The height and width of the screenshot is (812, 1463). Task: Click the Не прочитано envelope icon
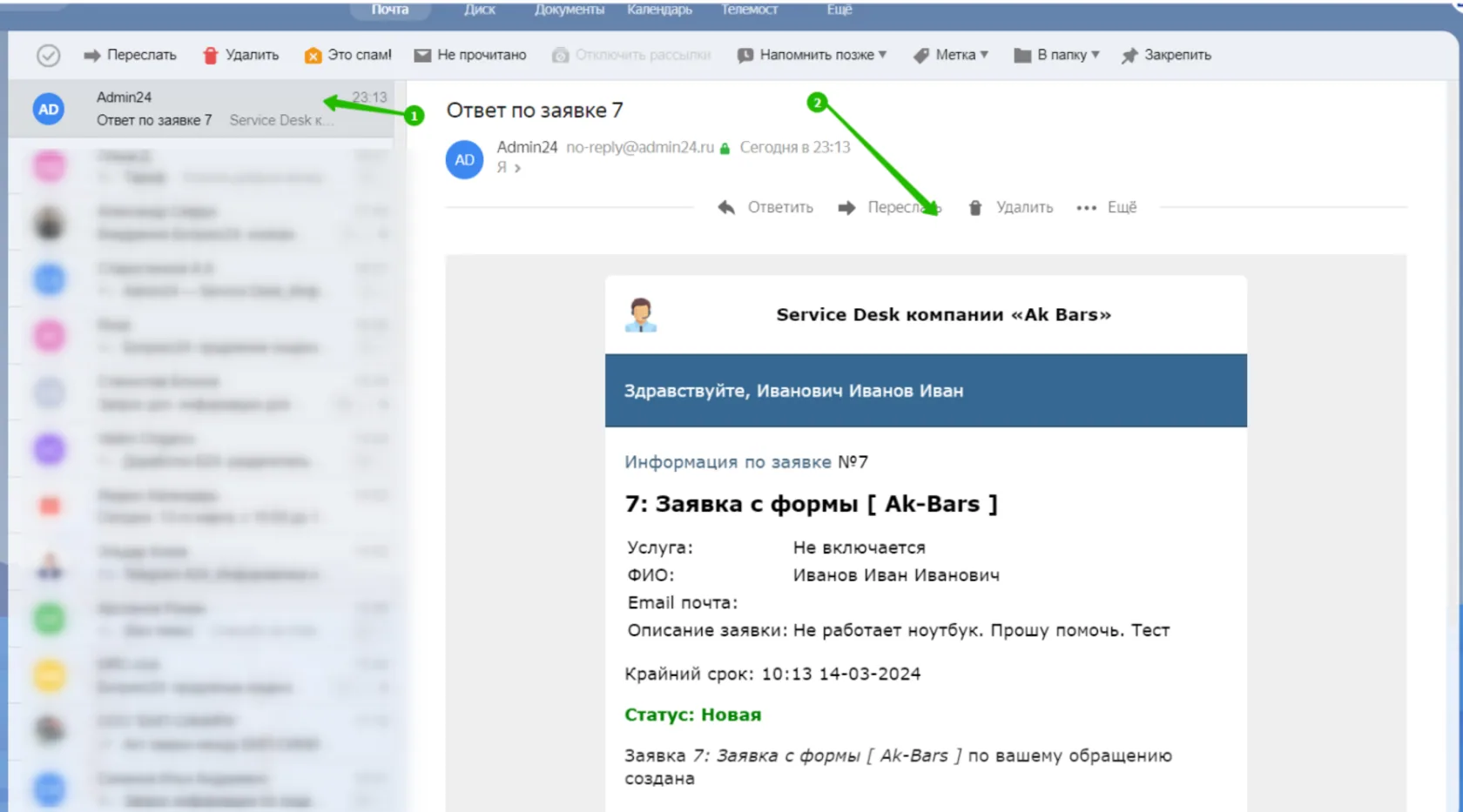click(422, 55)
